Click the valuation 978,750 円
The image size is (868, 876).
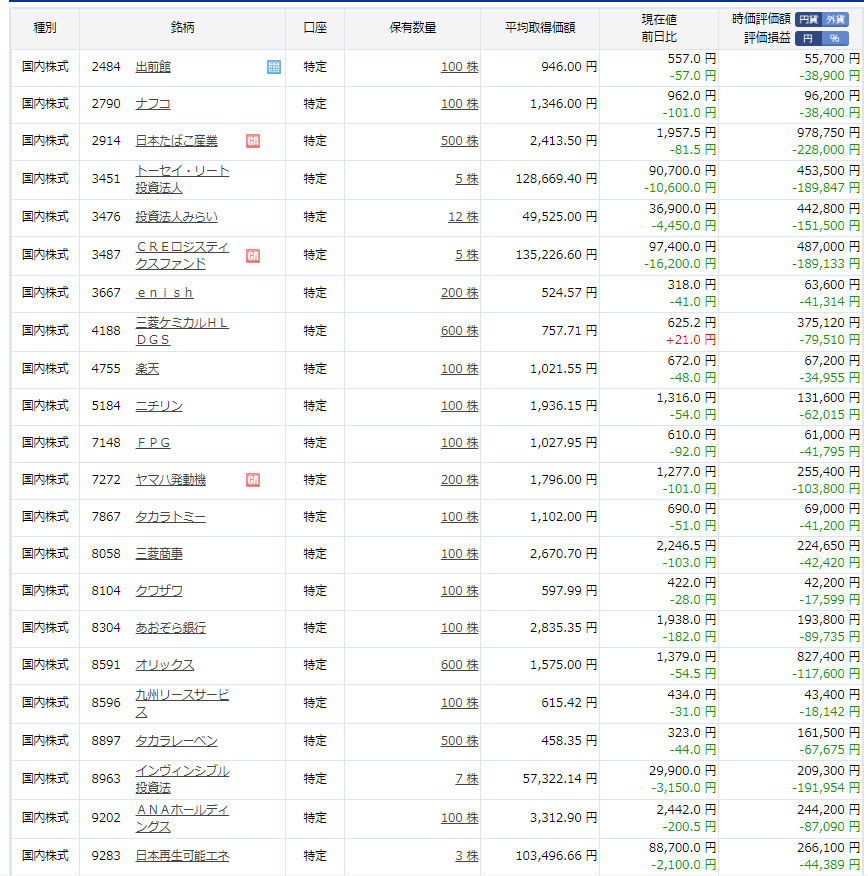click(x=828, y=133)
